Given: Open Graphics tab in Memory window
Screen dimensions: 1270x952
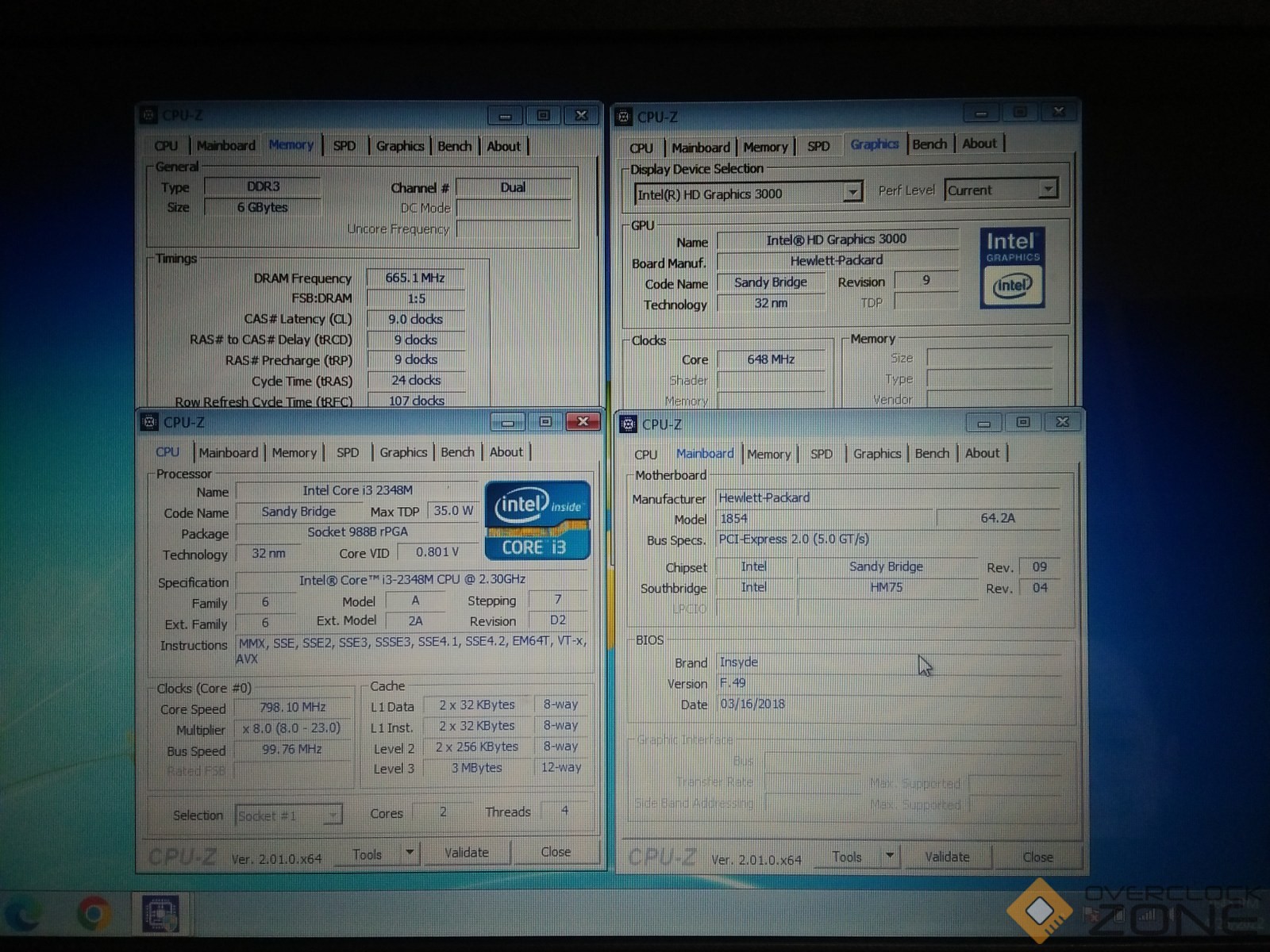Looking at the screenshot, I should point(400,146).
